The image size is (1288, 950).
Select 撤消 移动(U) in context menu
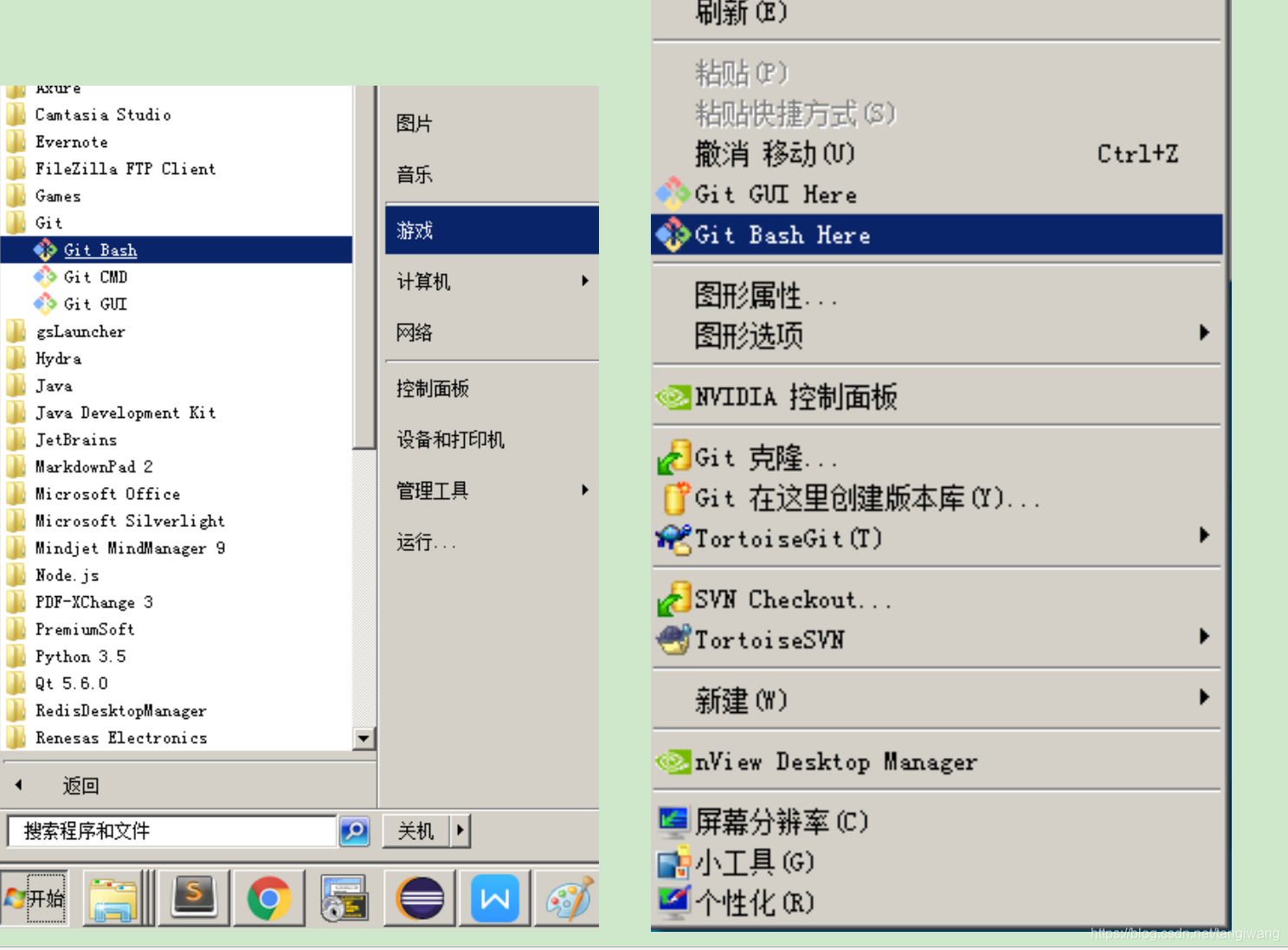937,154
